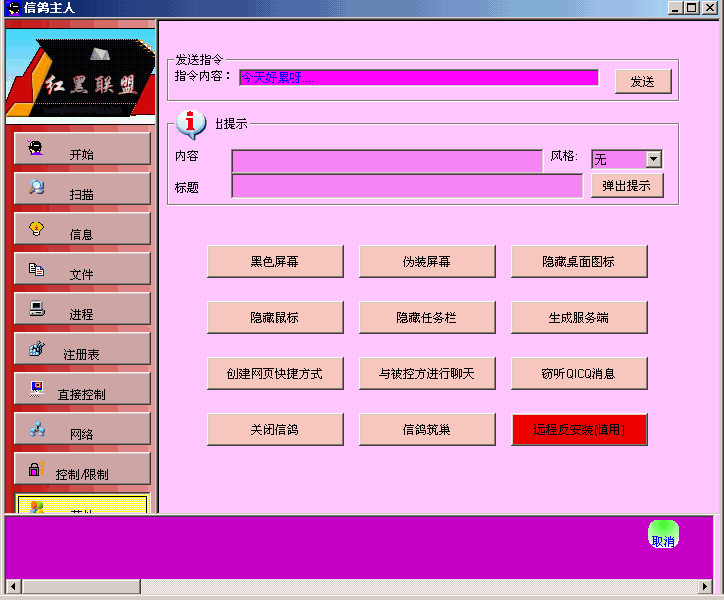Open the 文件 documents icon
The height and width of the screenshot is (600, 724).
click(x=36, y=268)
